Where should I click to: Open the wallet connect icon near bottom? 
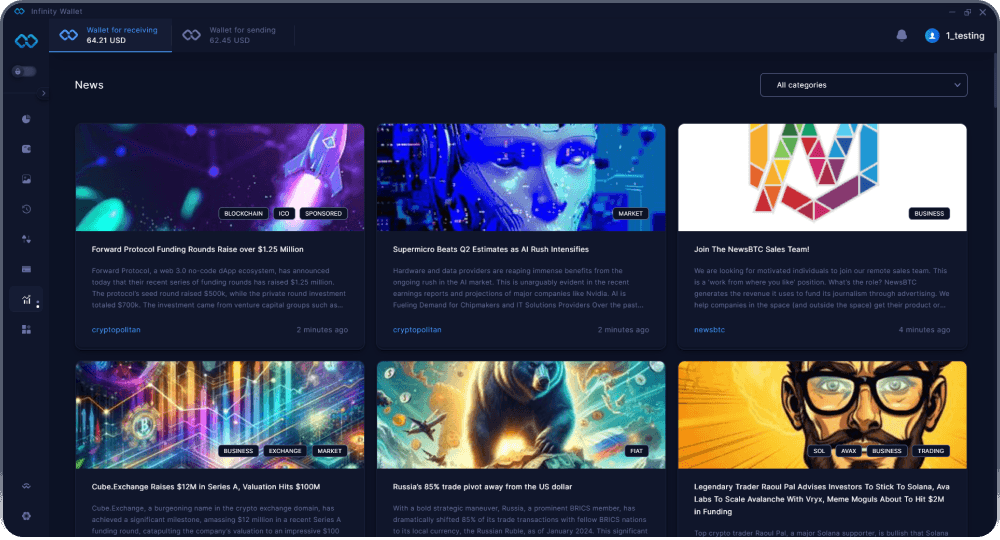click(x=26, y=486)
